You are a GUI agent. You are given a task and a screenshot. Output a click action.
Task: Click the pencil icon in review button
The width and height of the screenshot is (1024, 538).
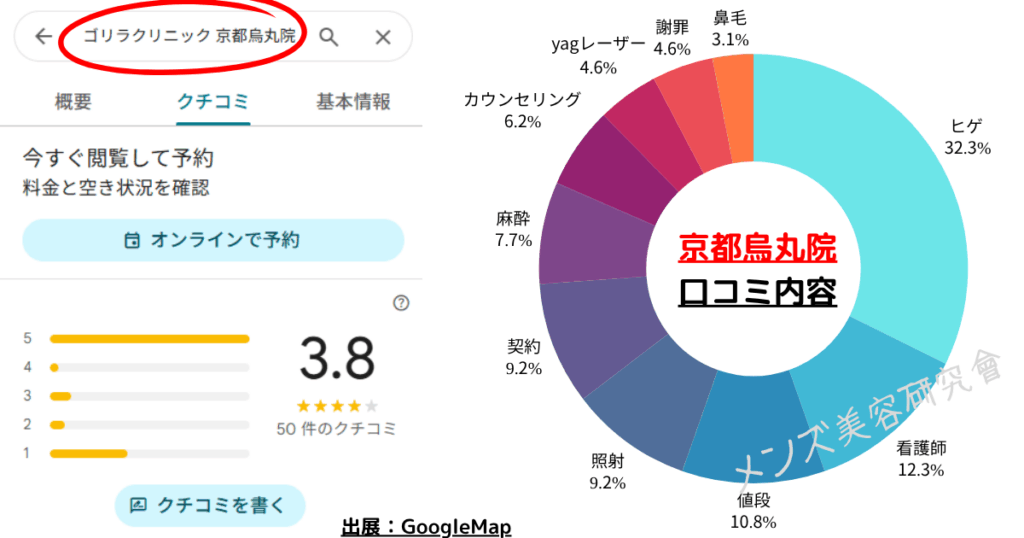(138, 505)
